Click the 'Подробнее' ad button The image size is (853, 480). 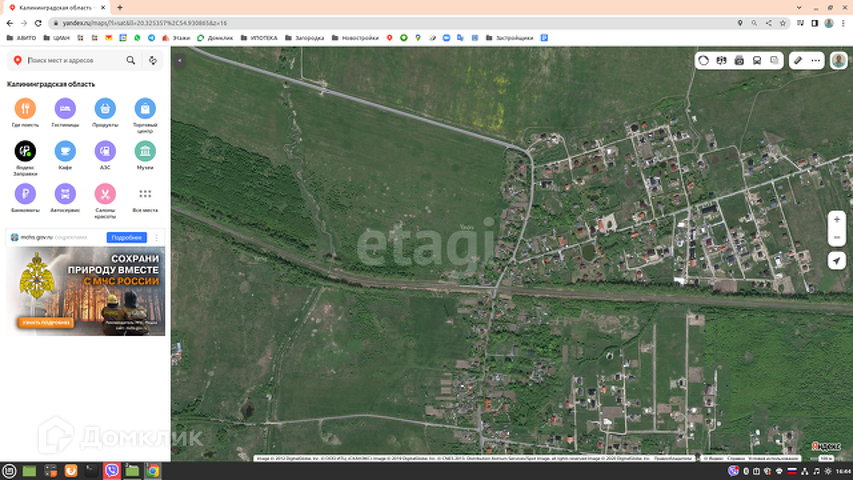click(126, 237)
